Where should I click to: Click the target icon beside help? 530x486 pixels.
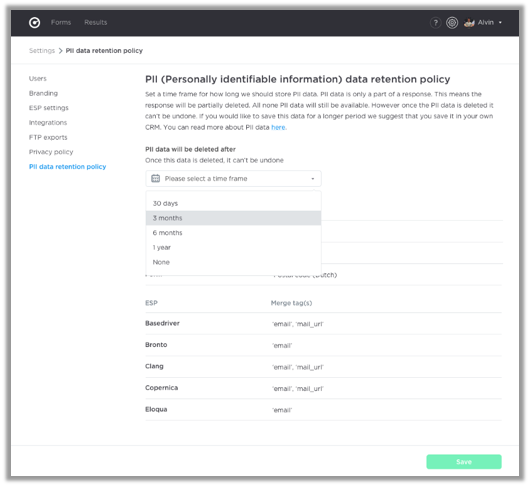coord(452,23)
